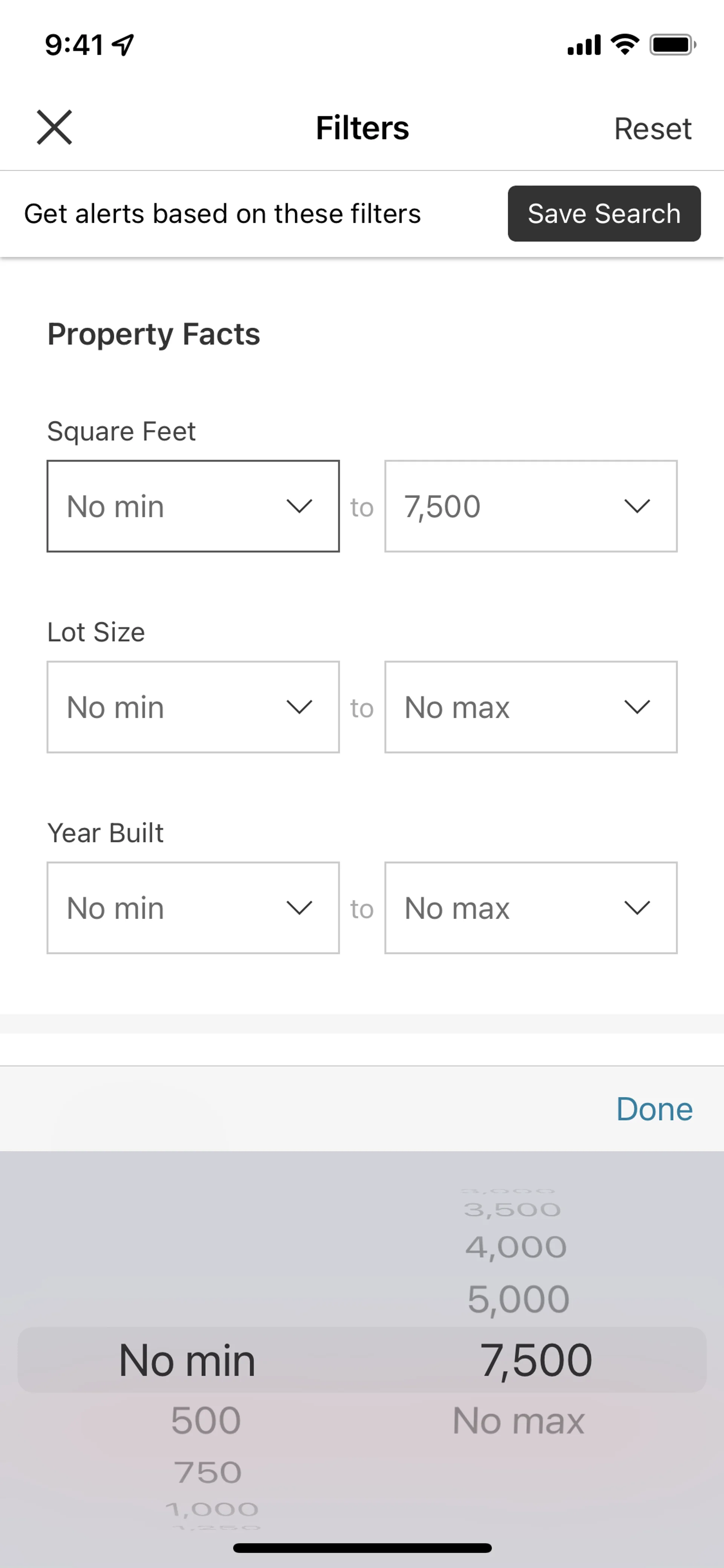Pick No max in the maximum wheel
Viewport: 724px width, 1568px height.
tap(518, 1421)
